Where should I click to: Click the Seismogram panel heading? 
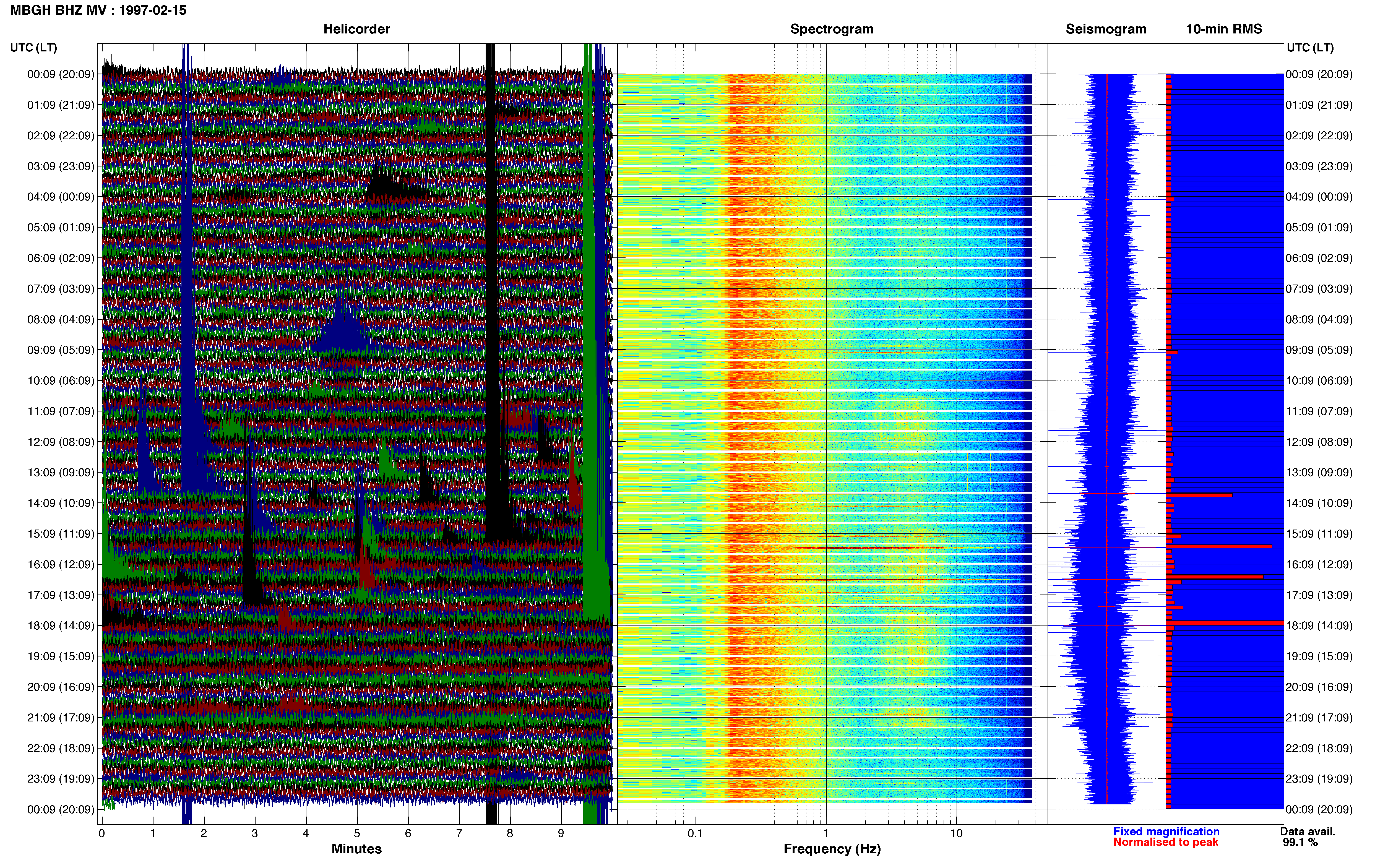(x=1106, y=29)
